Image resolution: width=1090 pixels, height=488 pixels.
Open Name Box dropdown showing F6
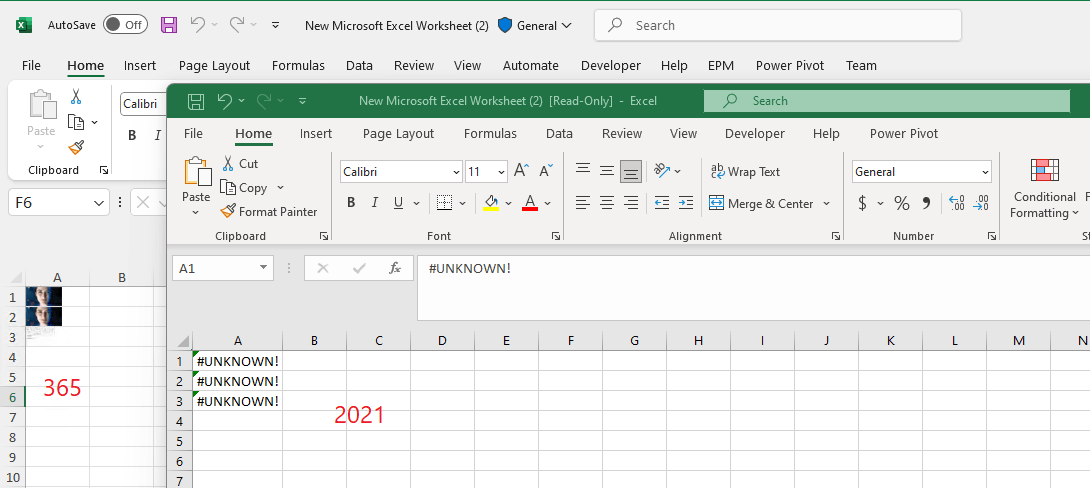pos(98,203)
